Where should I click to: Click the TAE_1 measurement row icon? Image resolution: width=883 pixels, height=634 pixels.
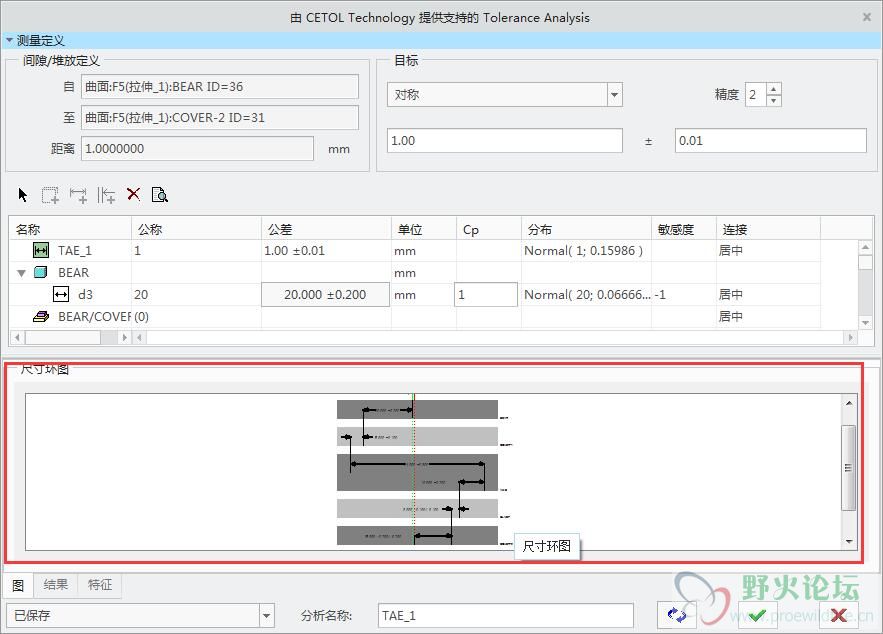pyautogui.click(x=41, y=250)
